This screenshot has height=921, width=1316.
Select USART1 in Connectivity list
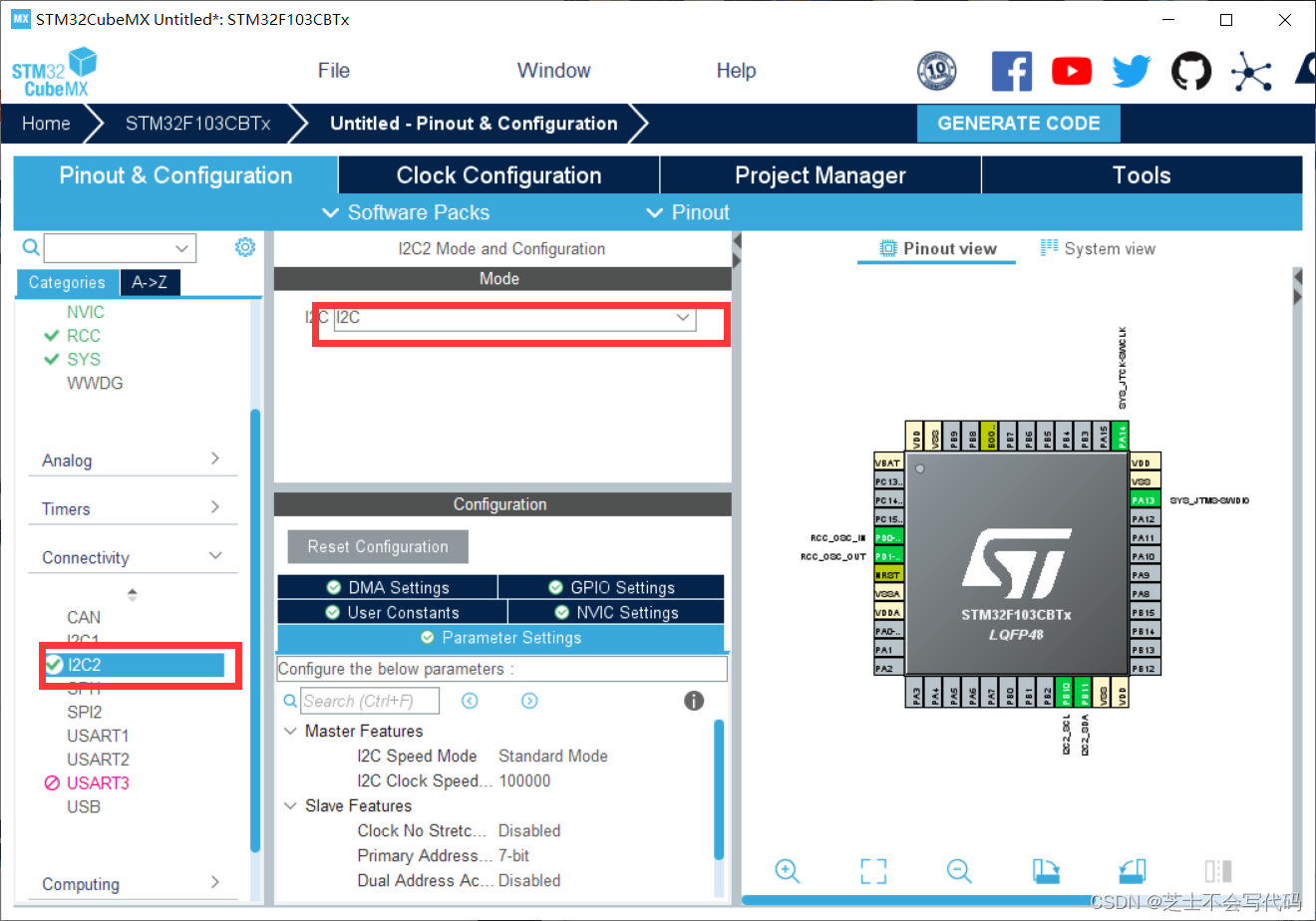[98, 736]
